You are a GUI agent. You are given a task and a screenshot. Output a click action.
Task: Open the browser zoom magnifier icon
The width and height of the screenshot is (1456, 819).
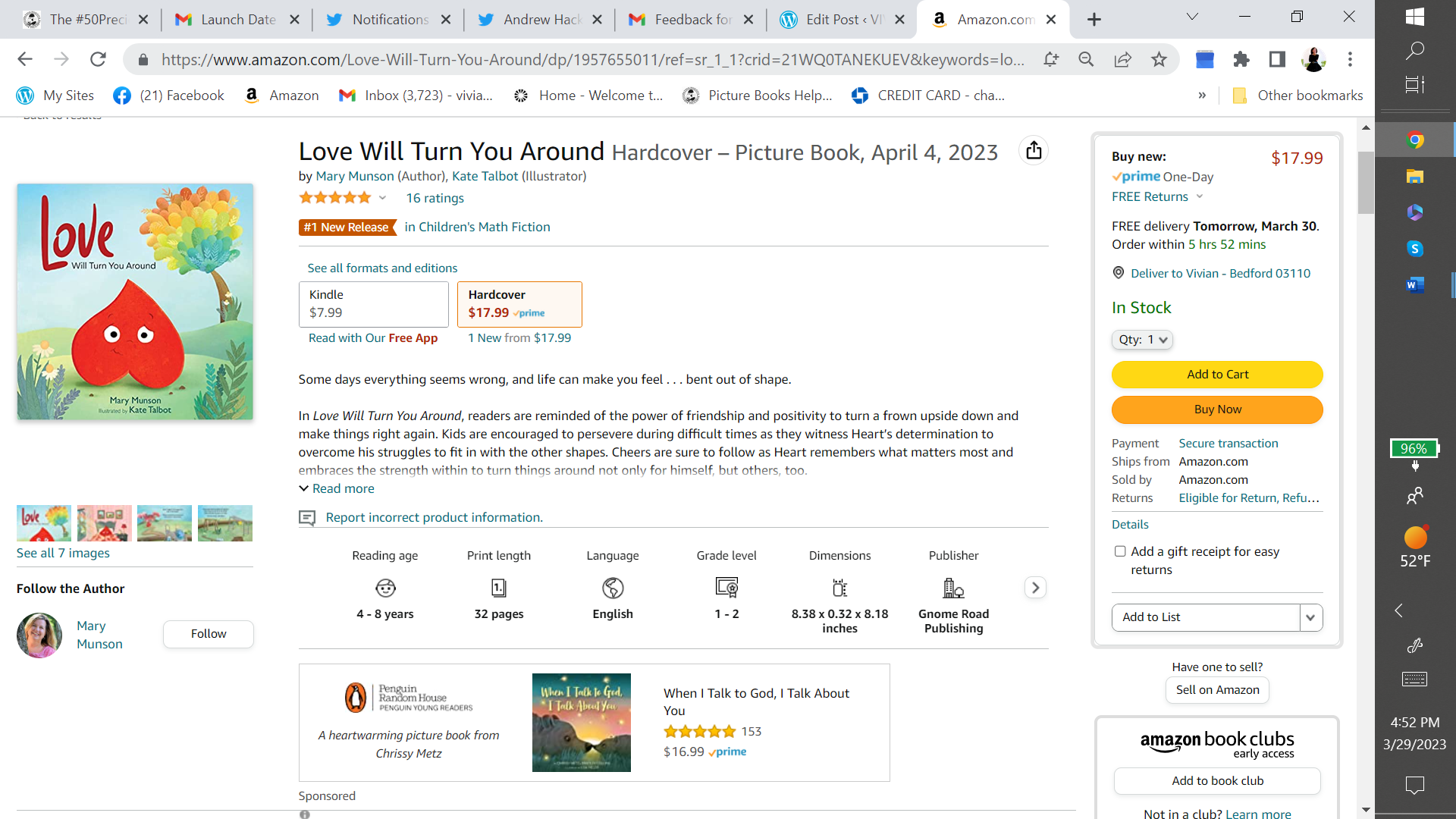[x=1086, y=59]
